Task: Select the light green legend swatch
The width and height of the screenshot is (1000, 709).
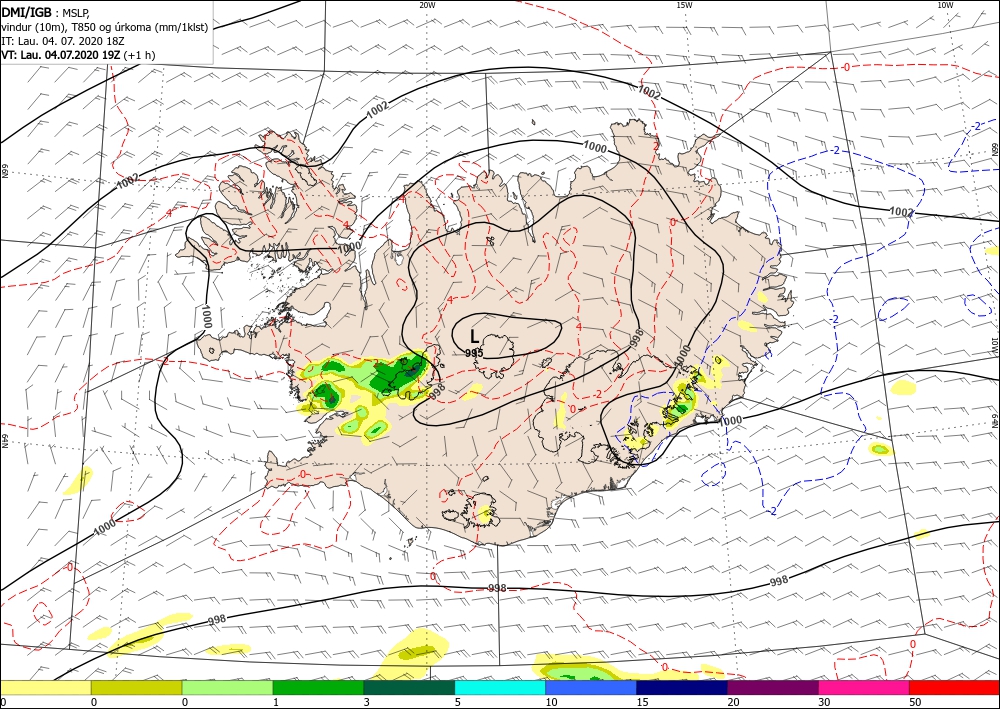Action: coord(227,687)
